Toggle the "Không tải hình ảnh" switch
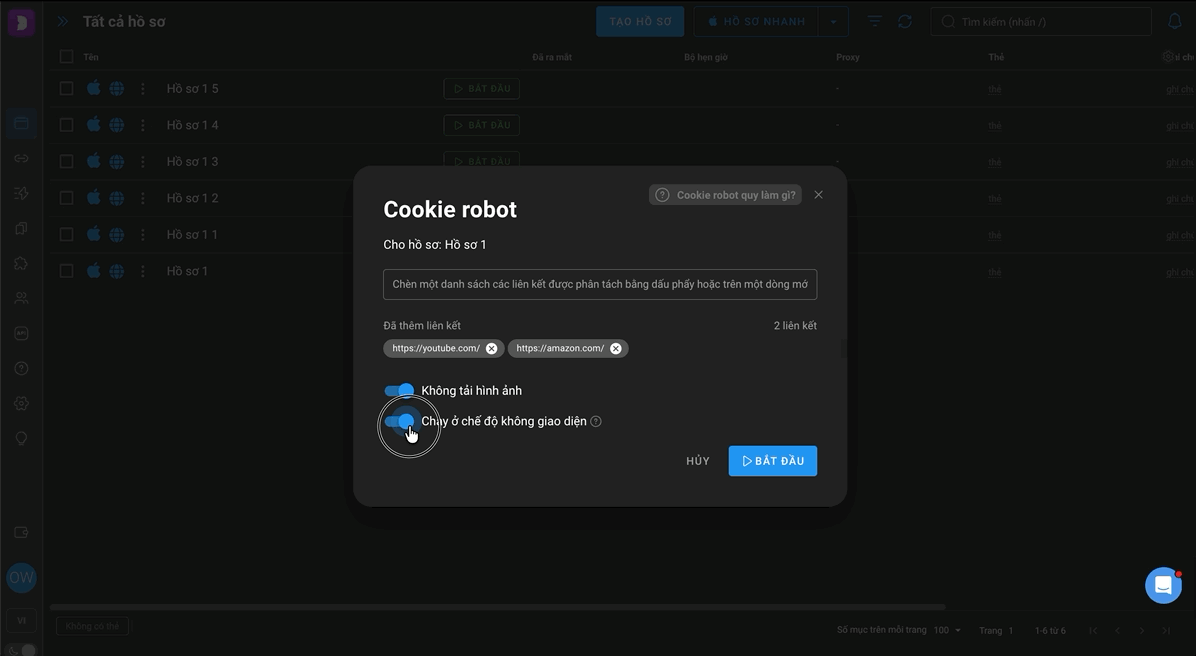The height and width of the screenshot is (656, 1196). [x=399, y=391]
